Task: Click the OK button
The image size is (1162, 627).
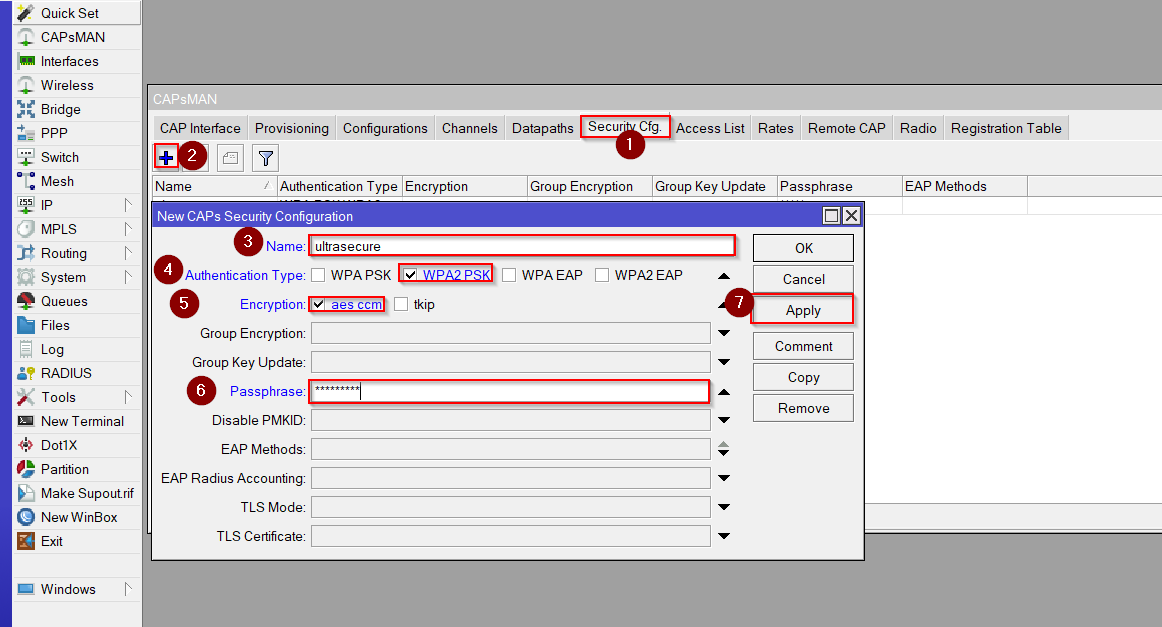Action: click(x=803, y=248)
